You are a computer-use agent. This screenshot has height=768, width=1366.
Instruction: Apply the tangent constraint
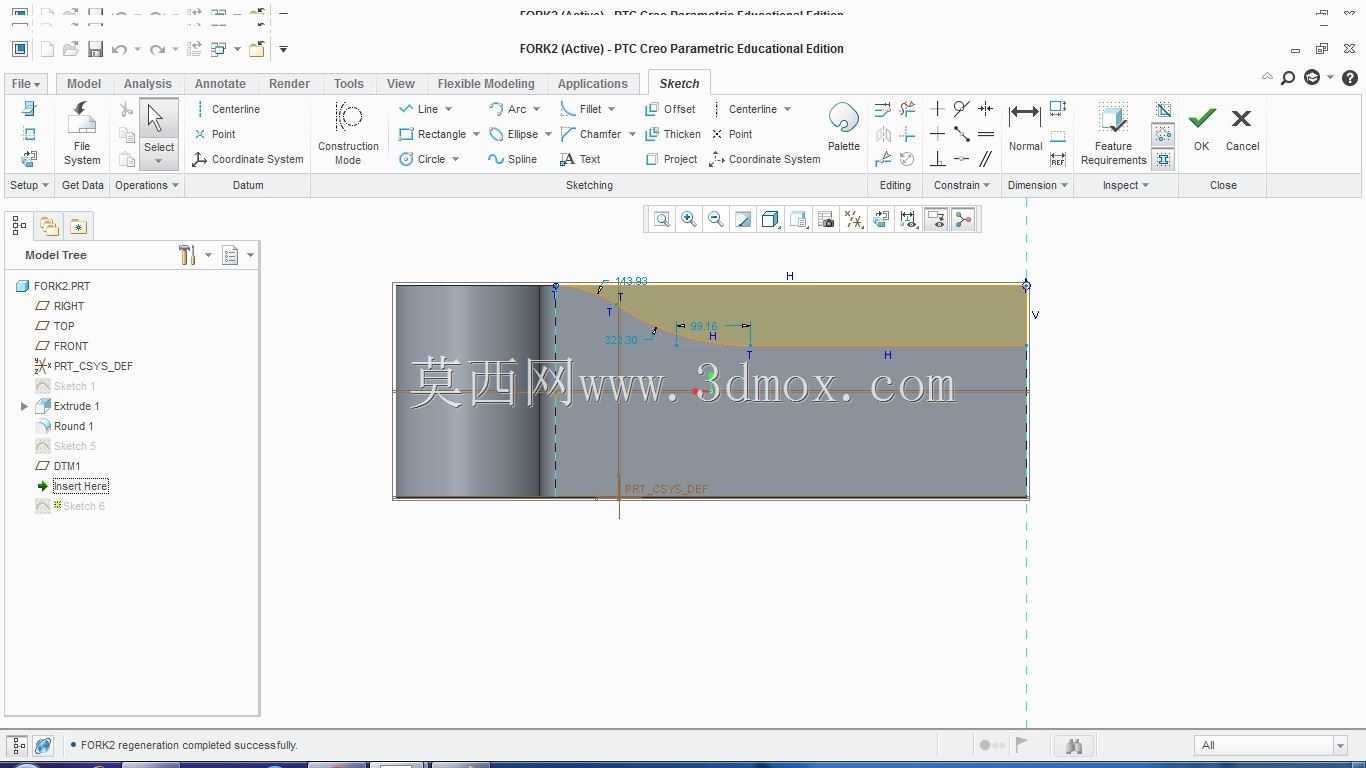(x=961, y=109)
